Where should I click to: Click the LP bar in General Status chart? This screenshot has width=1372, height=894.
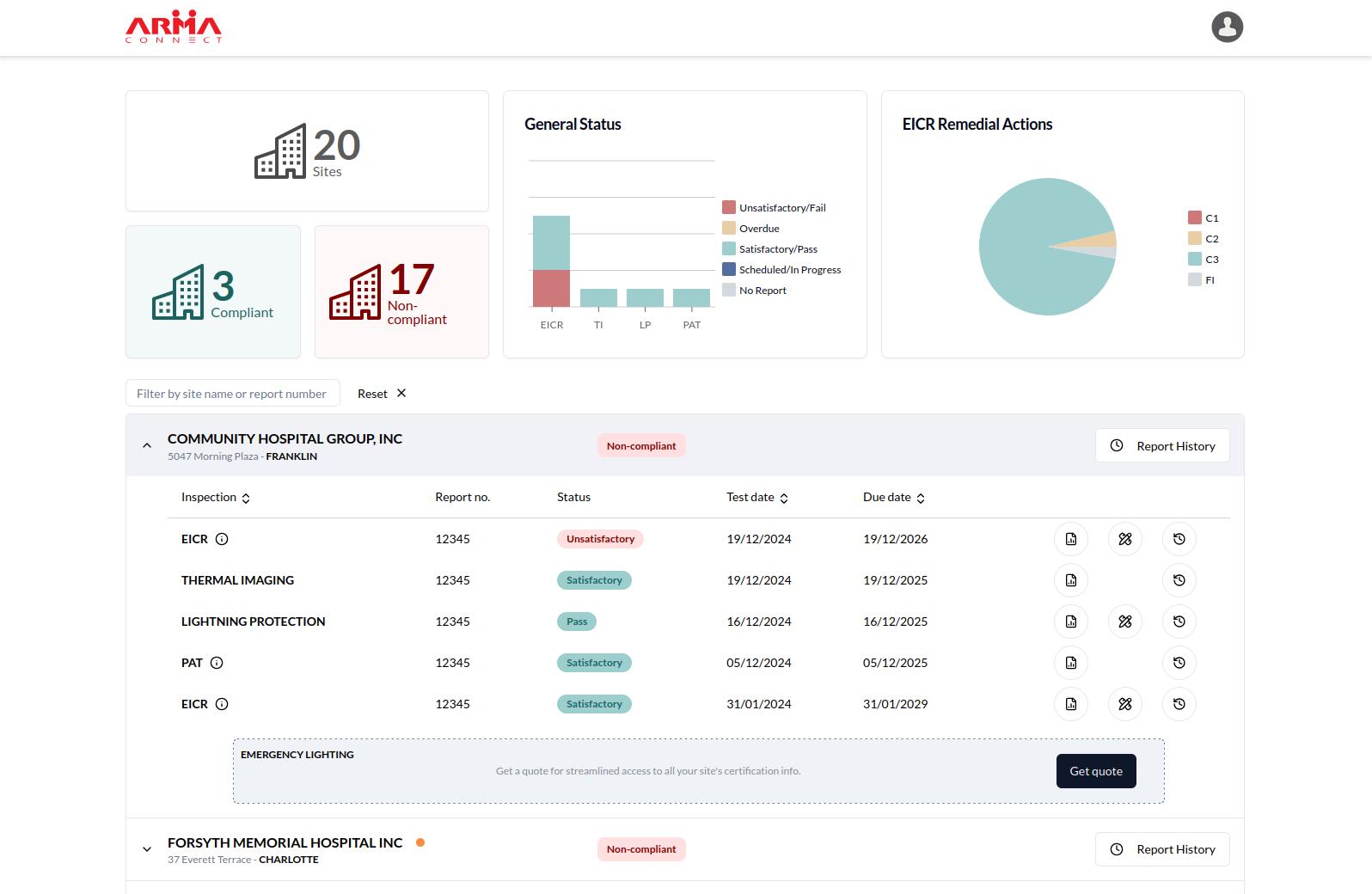(645, 297)
